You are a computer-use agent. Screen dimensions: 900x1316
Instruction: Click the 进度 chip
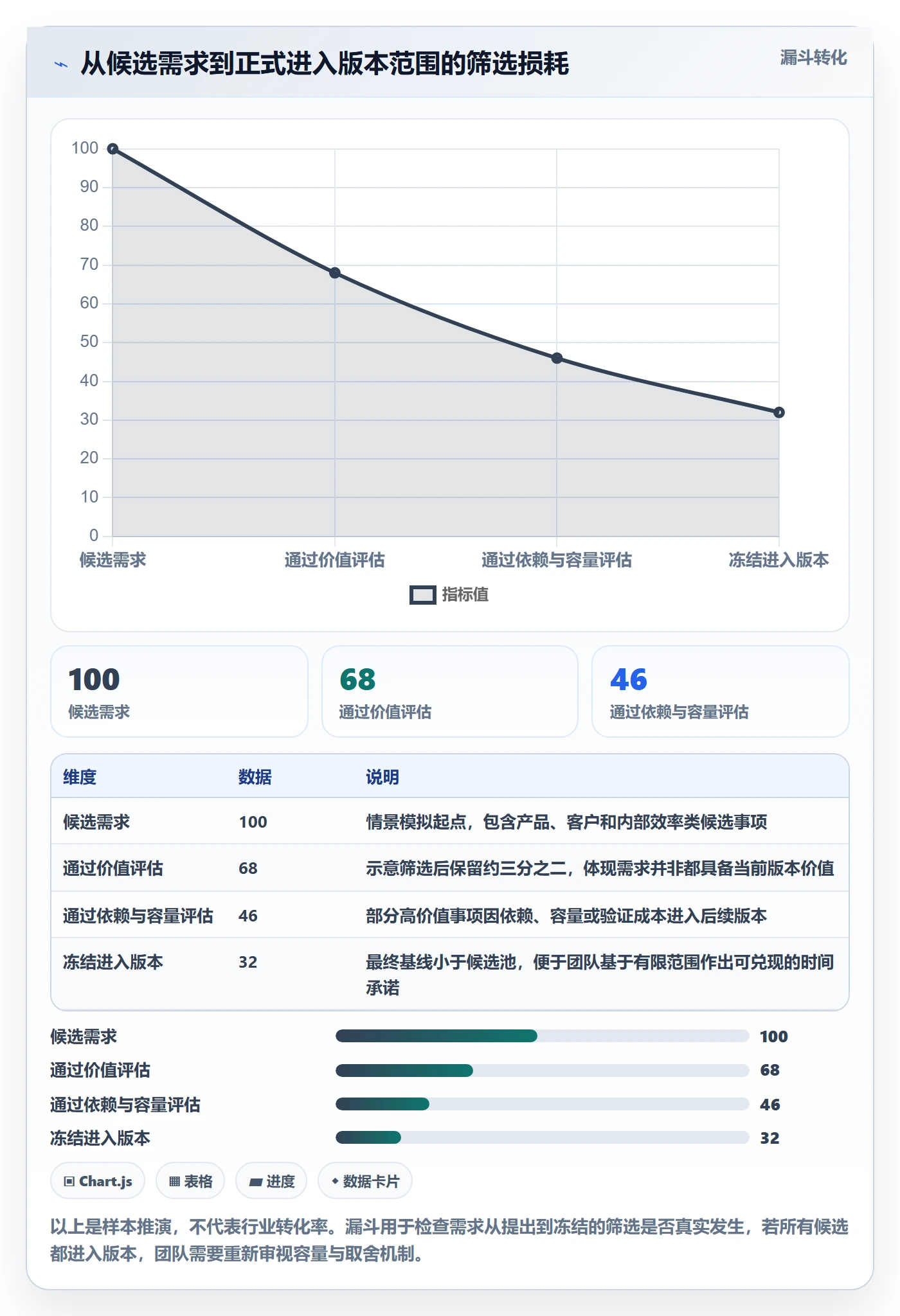click(271, 1181)
